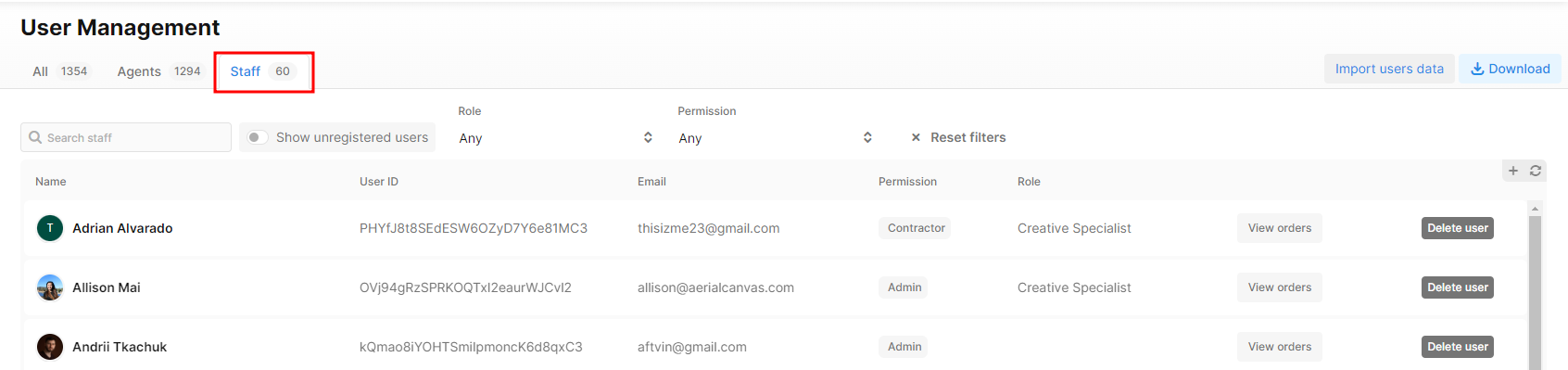Viewport: 1568px width, 370px height.
Task: Click the refresh icon above the table
Action: tap(1536, 171)
